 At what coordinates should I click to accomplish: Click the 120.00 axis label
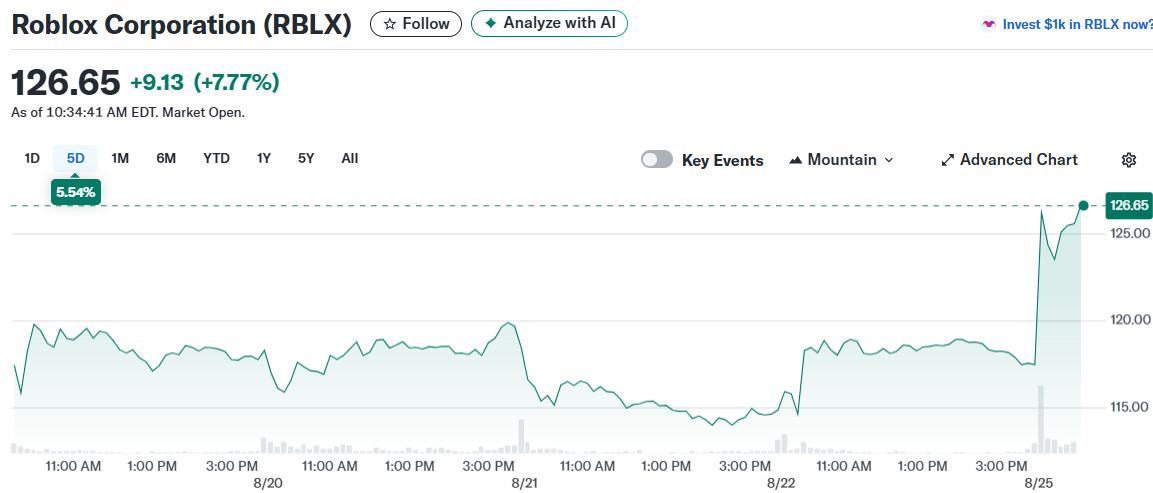click(1129, 320)
